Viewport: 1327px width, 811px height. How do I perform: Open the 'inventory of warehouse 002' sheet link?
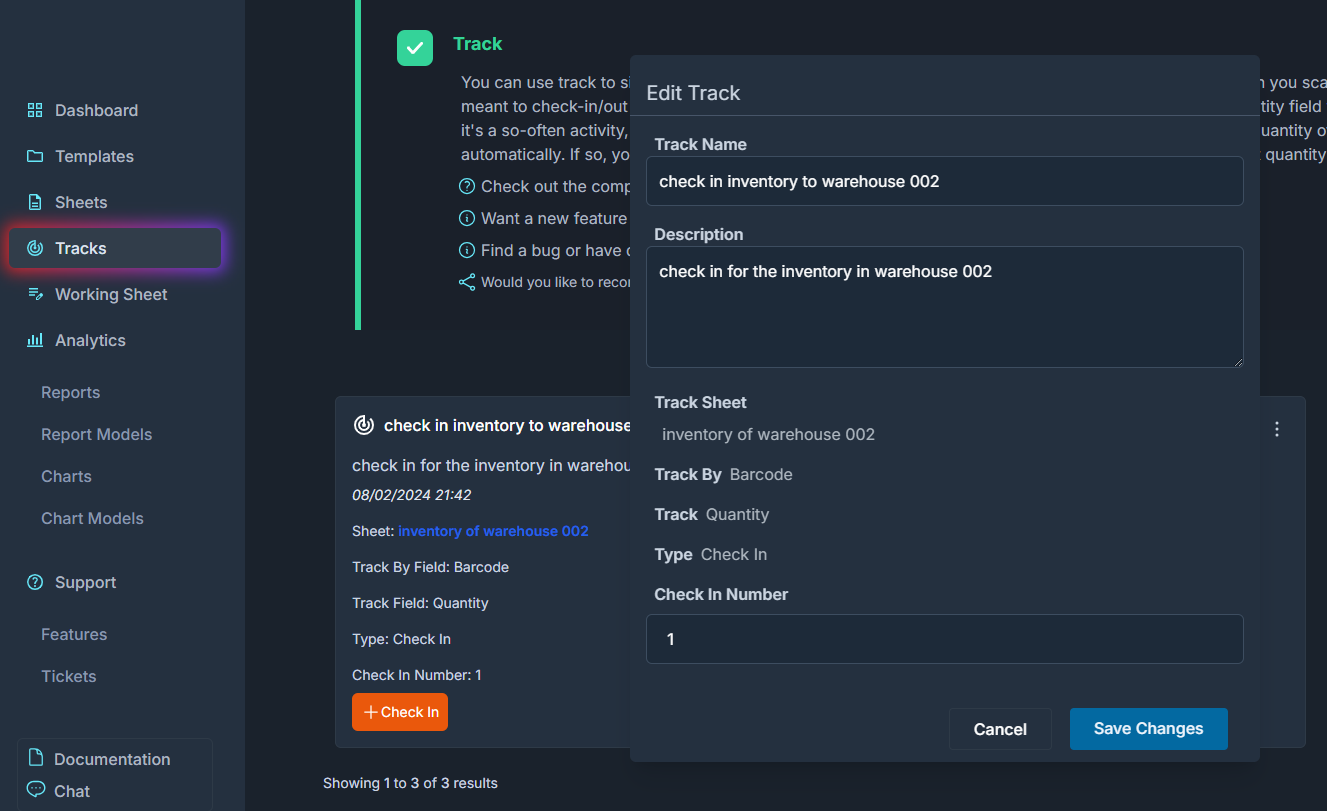(493, 531)
